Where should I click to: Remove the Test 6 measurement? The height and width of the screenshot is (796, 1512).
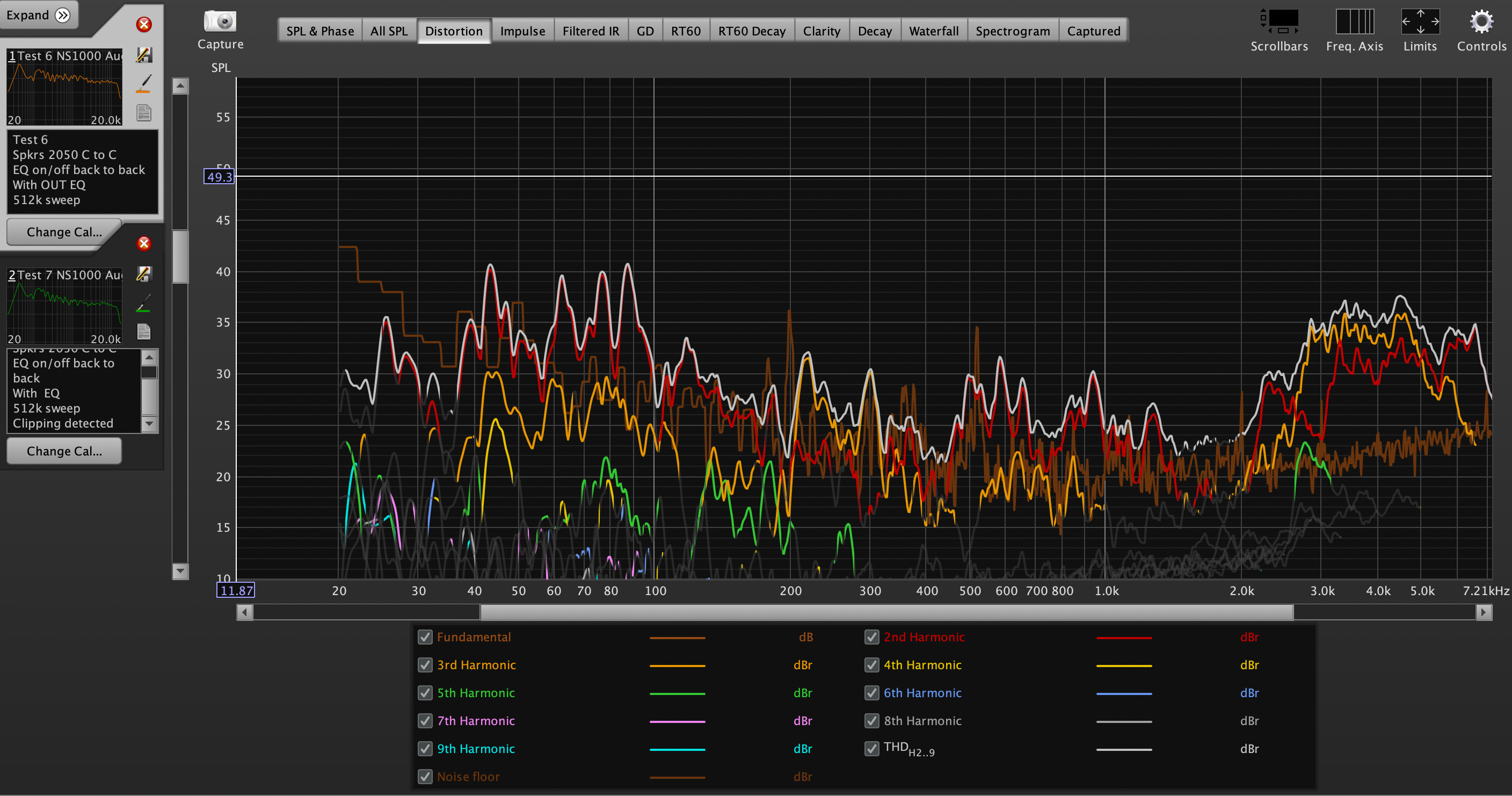144,24
